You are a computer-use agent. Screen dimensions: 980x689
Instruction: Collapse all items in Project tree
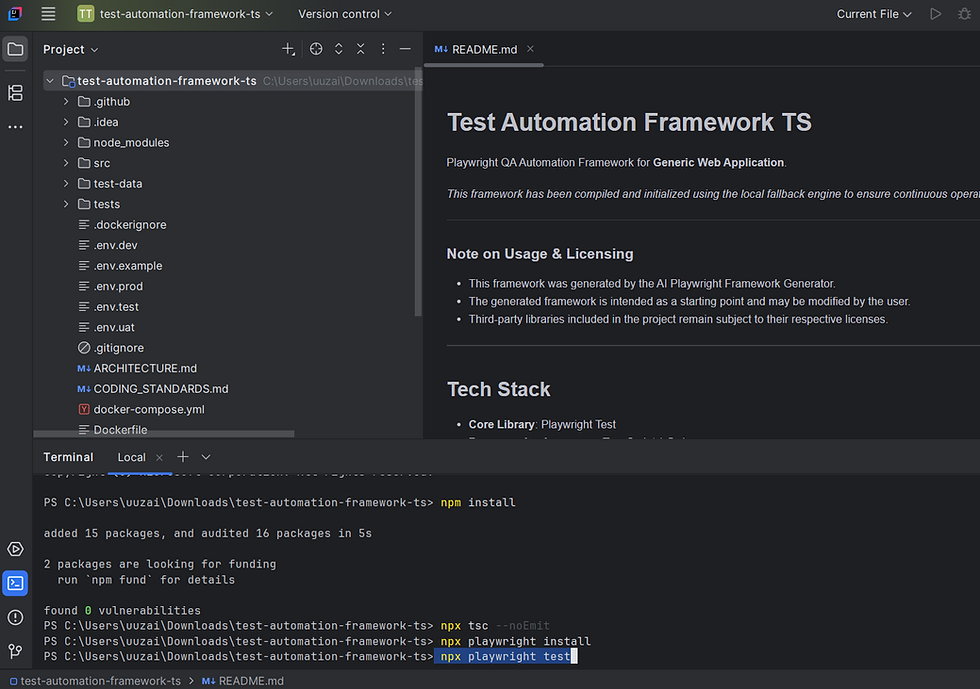coord(361,49)
